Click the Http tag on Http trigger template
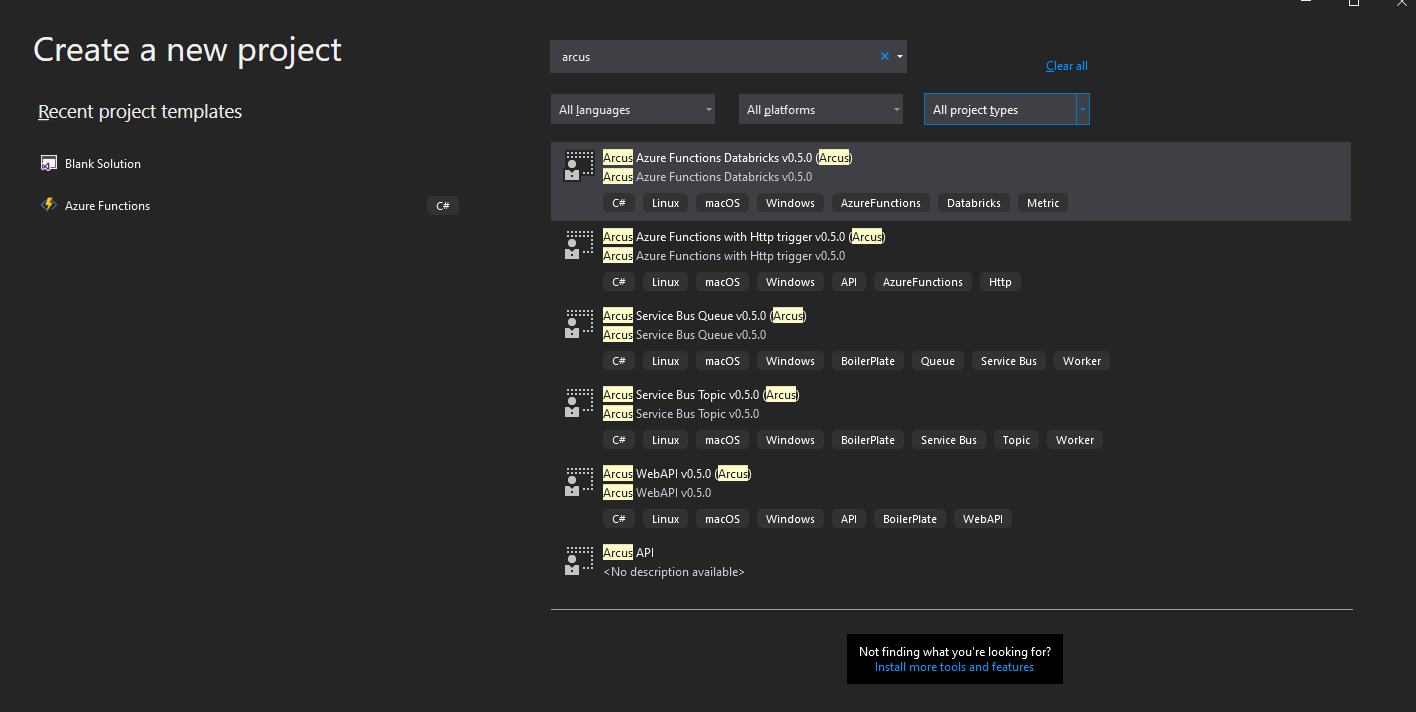The image size is (1416, 712). click(1000, 282)
